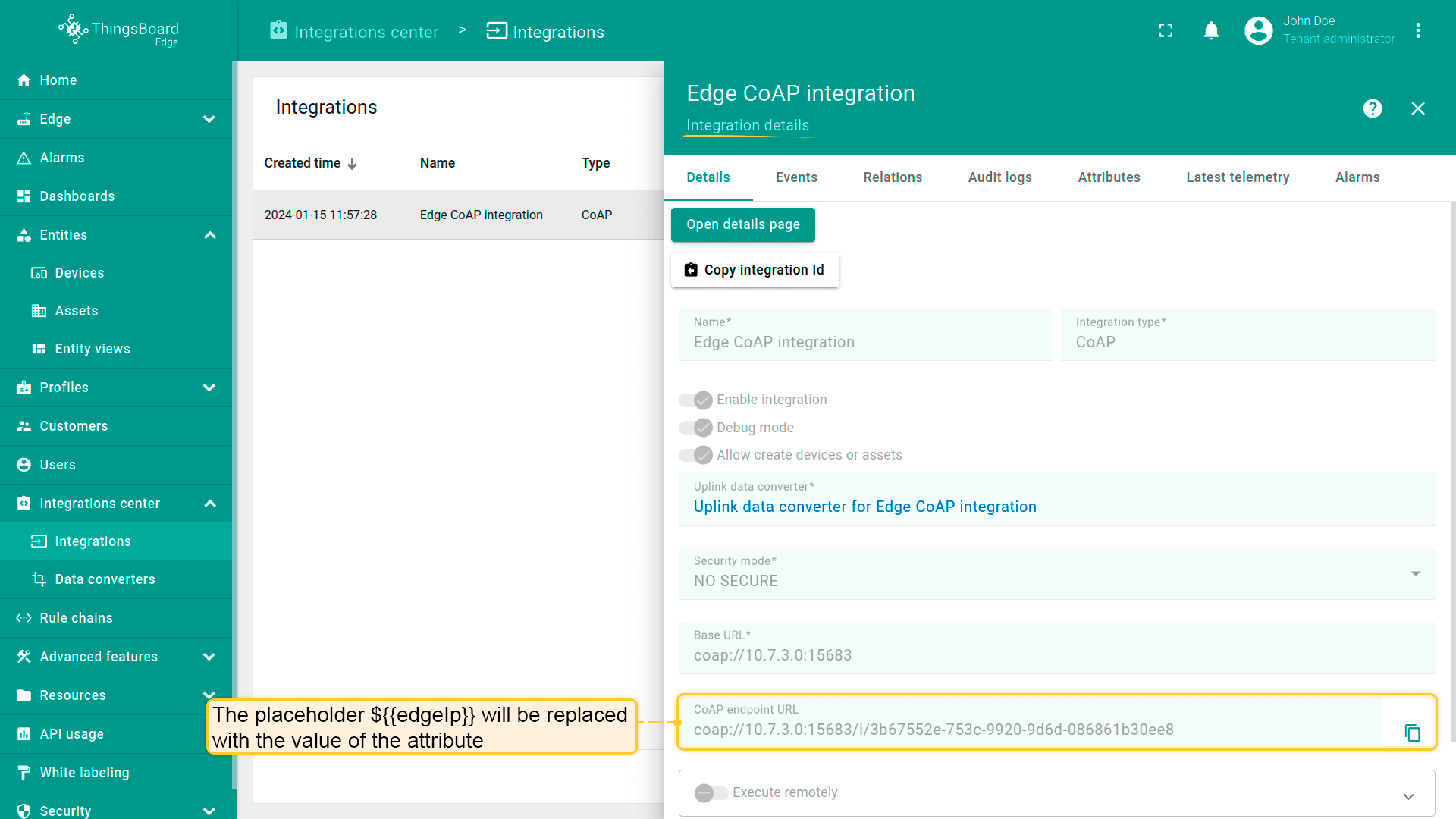
Task: Click the ThingsBoard Edge logo
Action: pyautogui.click(x=119, y=30)
